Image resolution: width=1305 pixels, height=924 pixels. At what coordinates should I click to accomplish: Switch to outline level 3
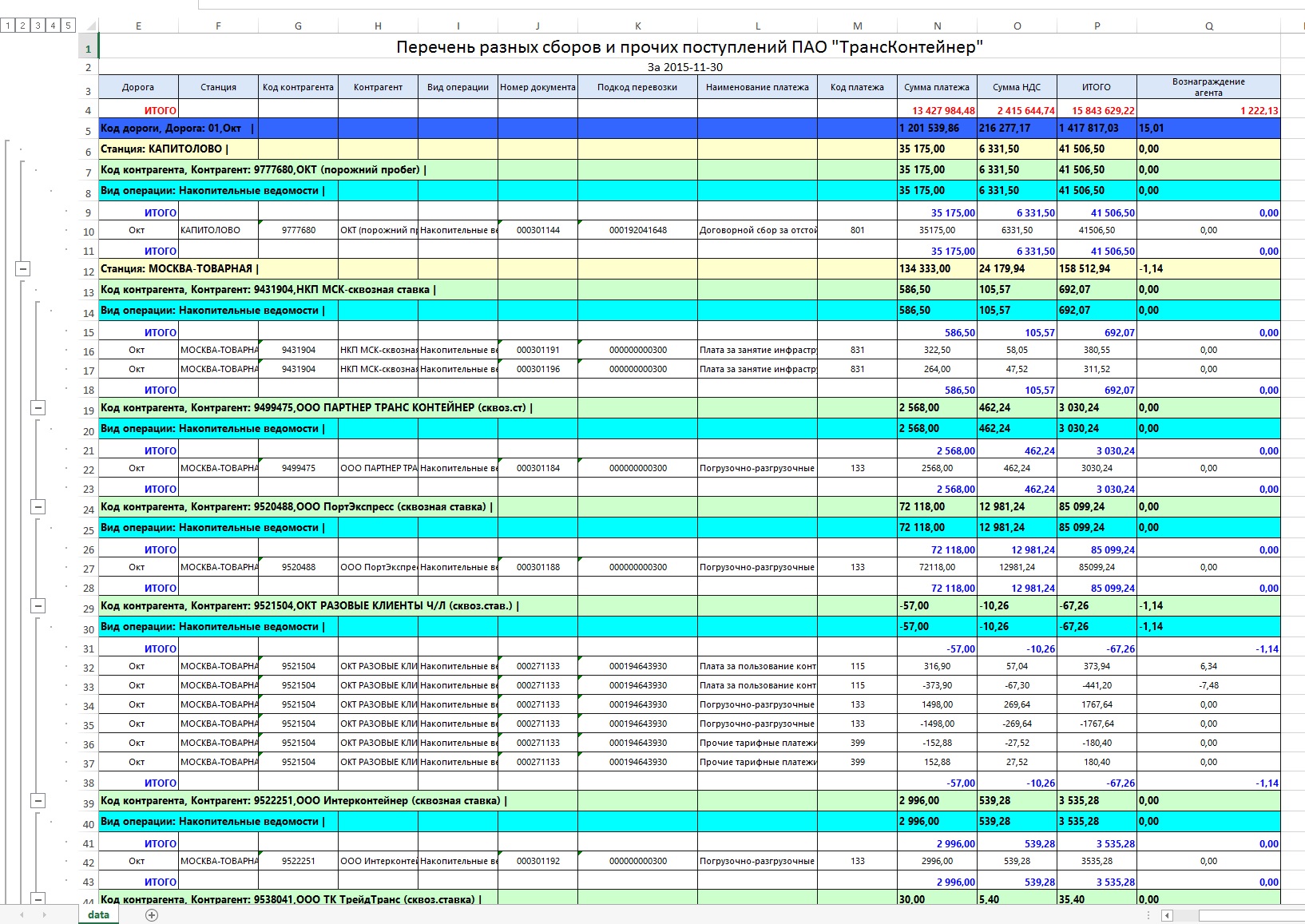38,26
